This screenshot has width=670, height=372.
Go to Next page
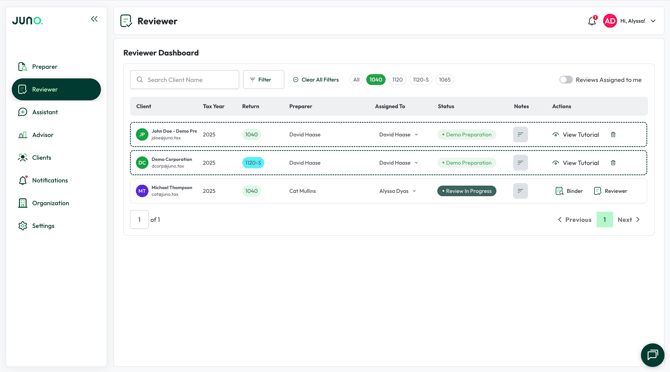(x=629, y=220)
